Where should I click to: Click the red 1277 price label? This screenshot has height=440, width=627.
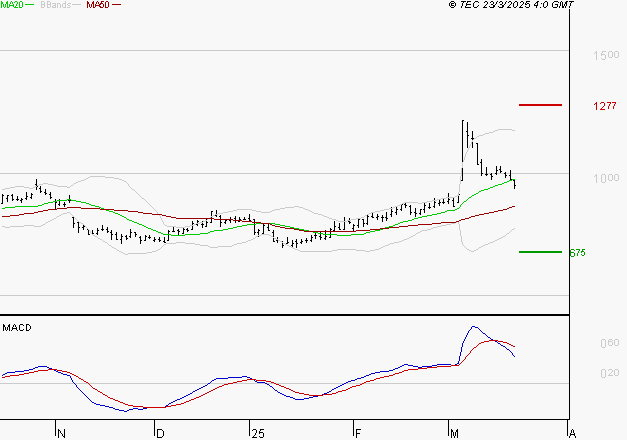click(605, 106)
